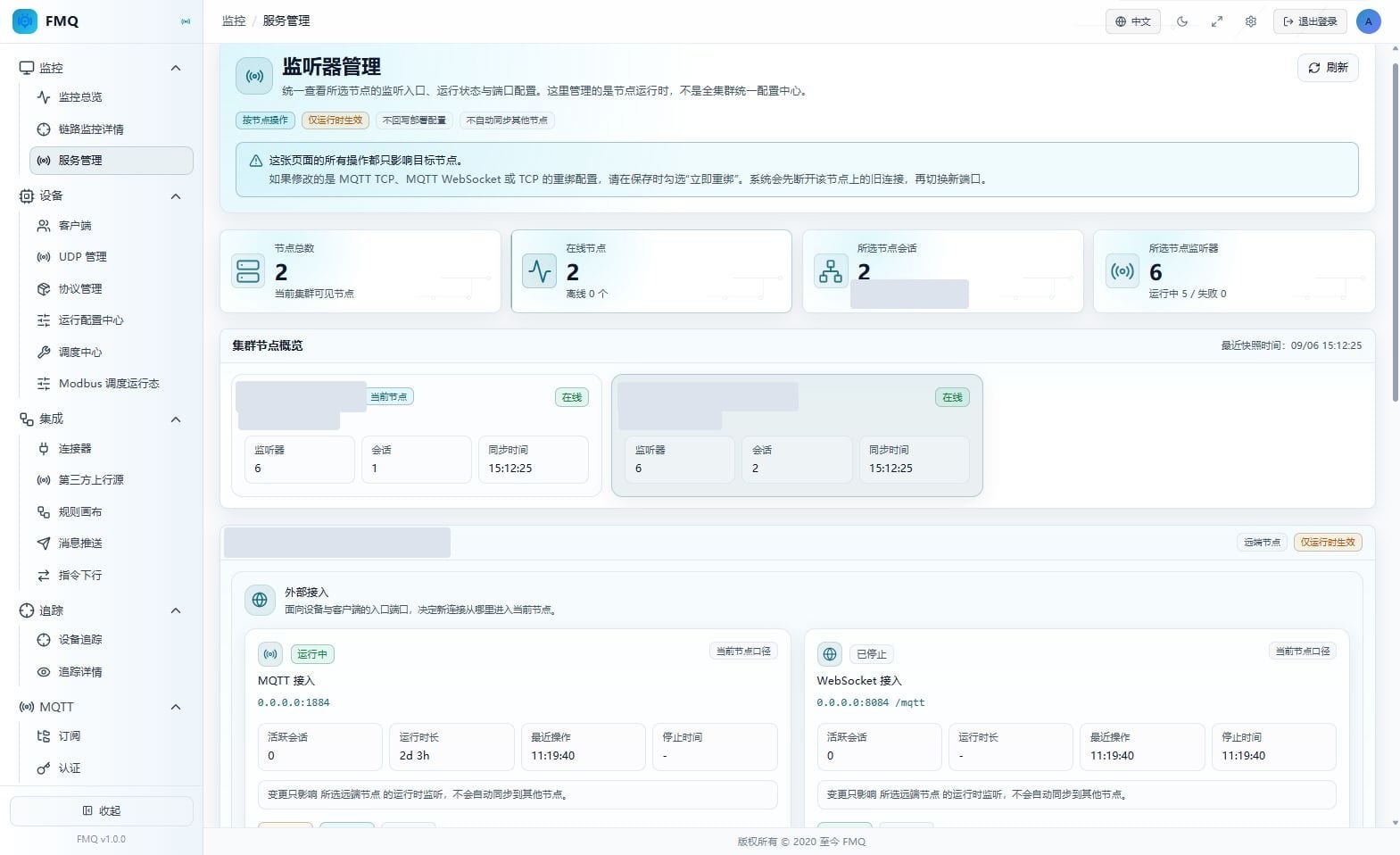The image size is (1400, 855).
Task: Open 链路监控详情 menu item
Action: [111, 129]
